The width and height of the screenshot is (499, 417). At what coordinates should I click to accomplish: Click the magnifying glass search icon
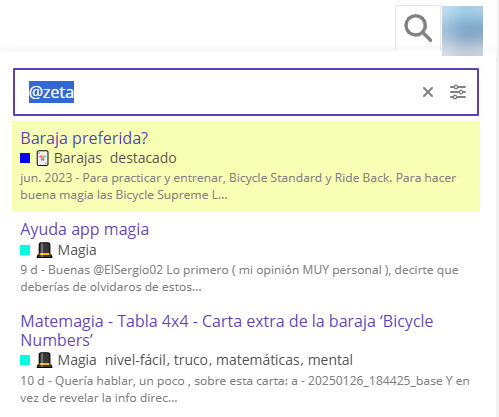point(418,28)
